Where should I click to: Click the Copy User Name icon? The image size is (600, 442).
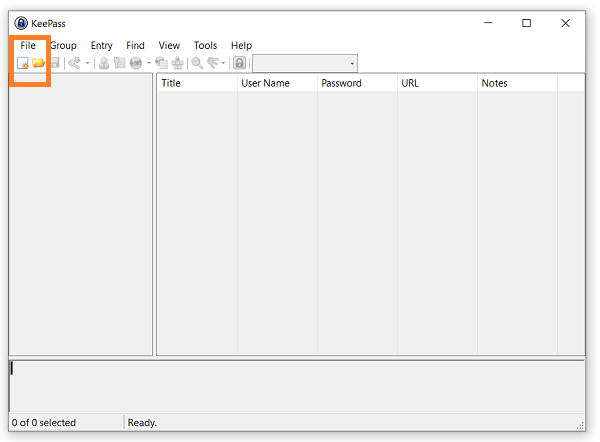tap(104, 63)
